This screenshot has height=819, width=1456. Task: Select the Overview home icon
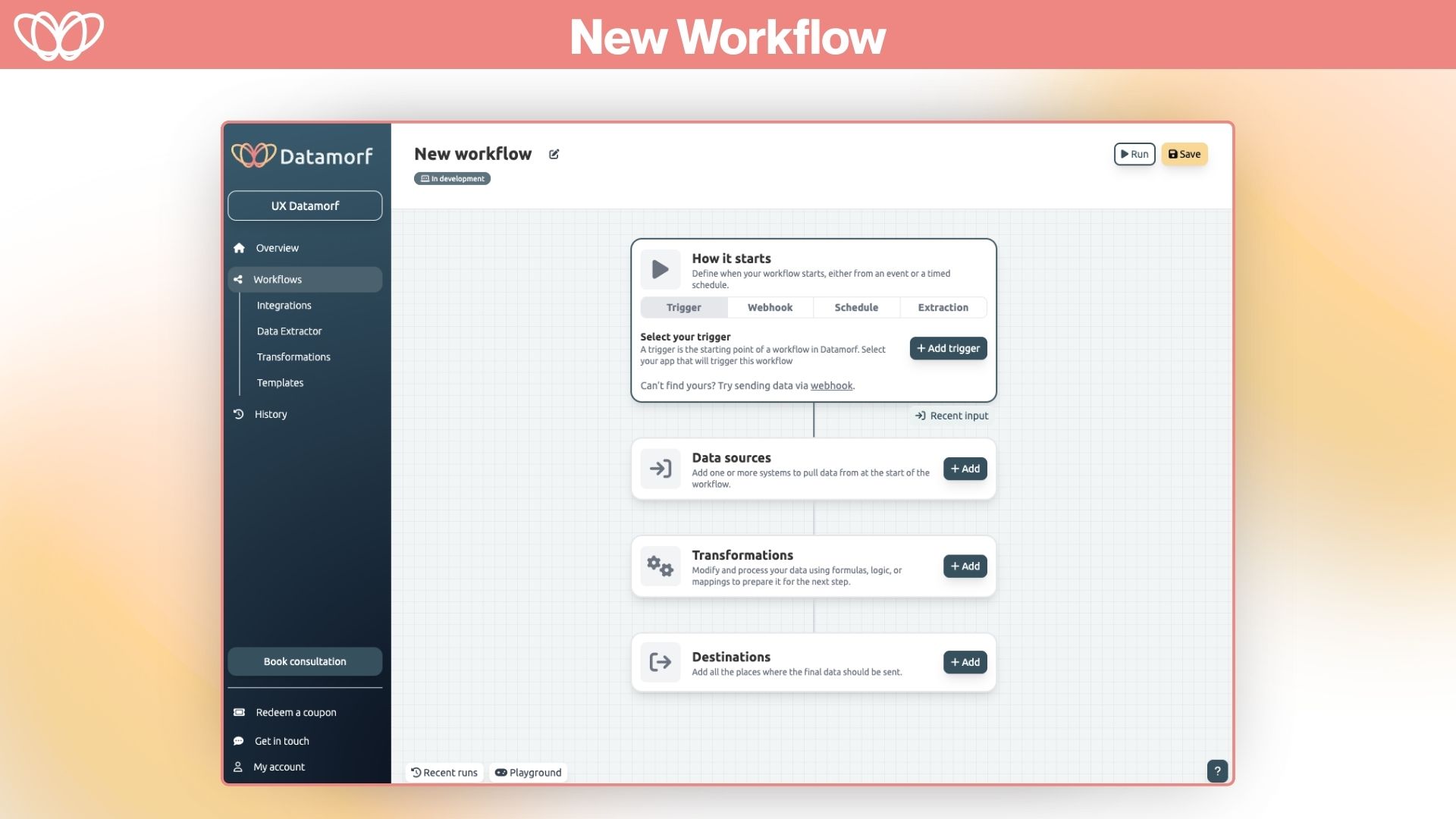click(x=239, y=247)
